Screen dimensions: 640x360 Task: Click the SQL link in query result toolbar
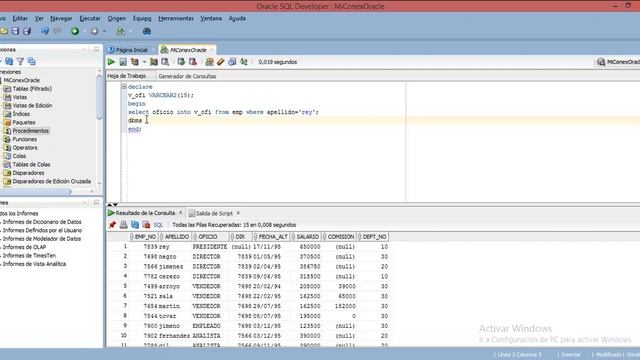158,225
